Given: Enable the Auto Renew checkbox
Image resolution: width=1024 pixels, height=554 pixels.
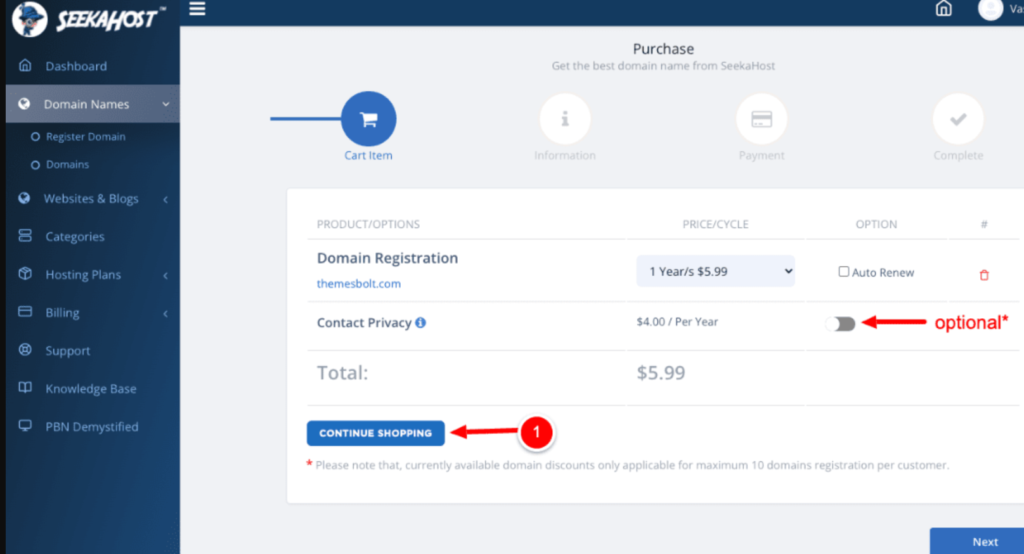Looking at the screenshot, I should [x=844, y=272].
